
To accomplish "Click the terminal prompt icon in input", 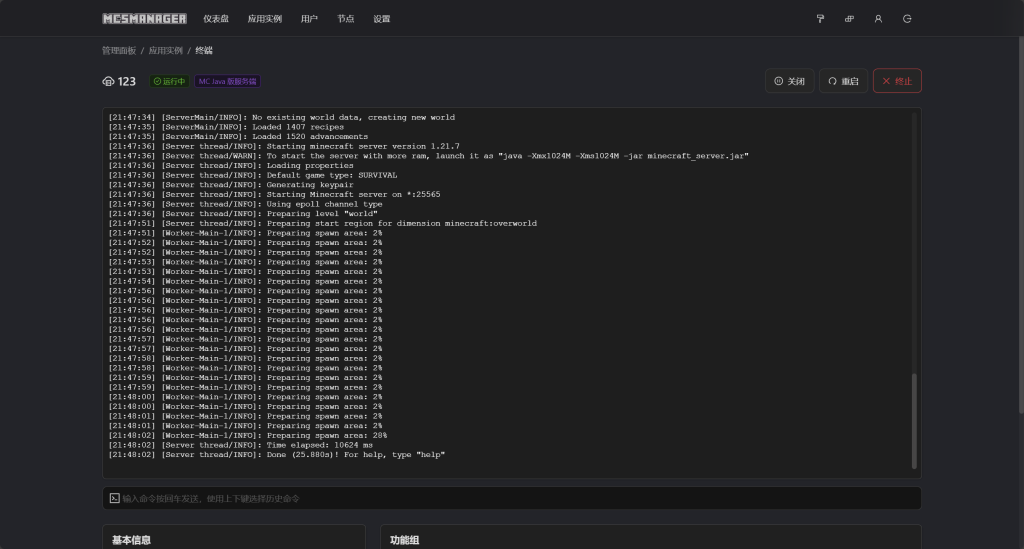I will tap(114, 498).
